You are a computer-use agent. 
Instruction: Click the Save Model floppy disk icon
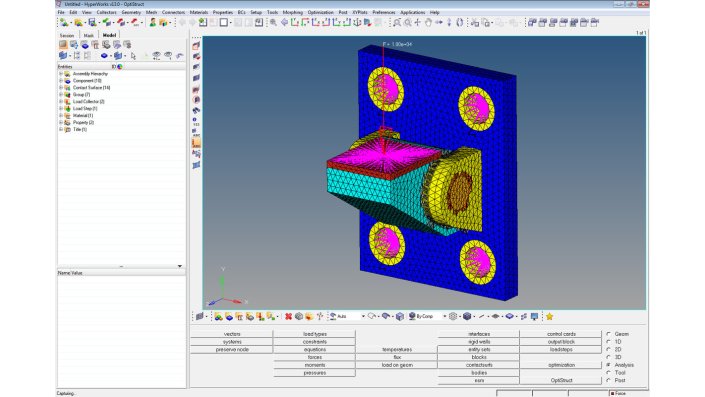[92, 22]
